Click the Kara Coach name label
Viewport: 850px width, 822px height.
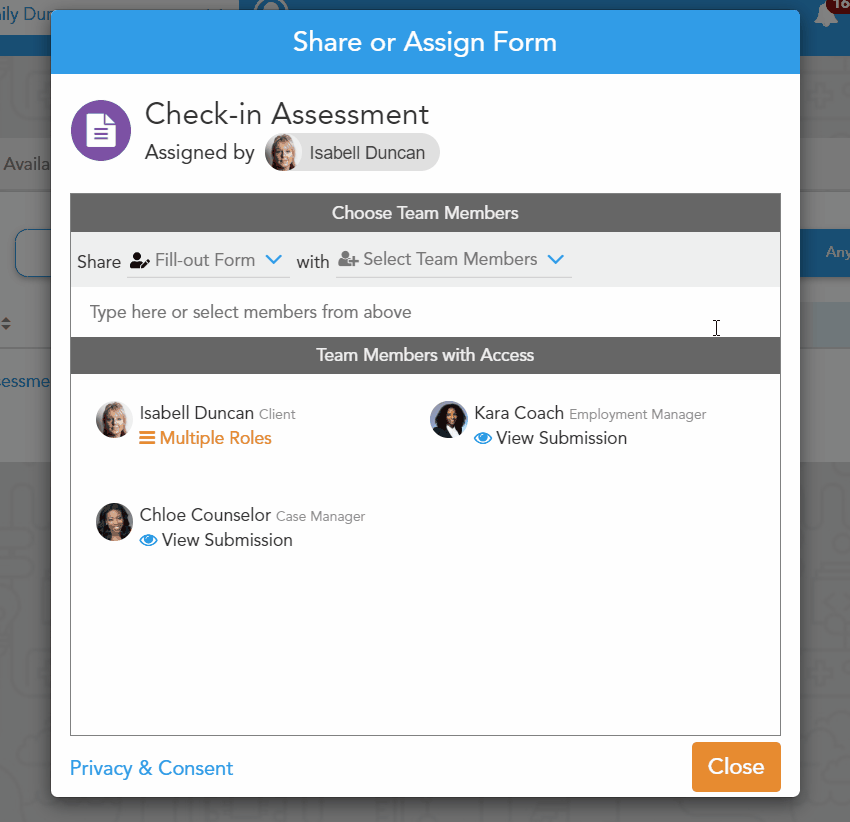(x=519, y=413)
